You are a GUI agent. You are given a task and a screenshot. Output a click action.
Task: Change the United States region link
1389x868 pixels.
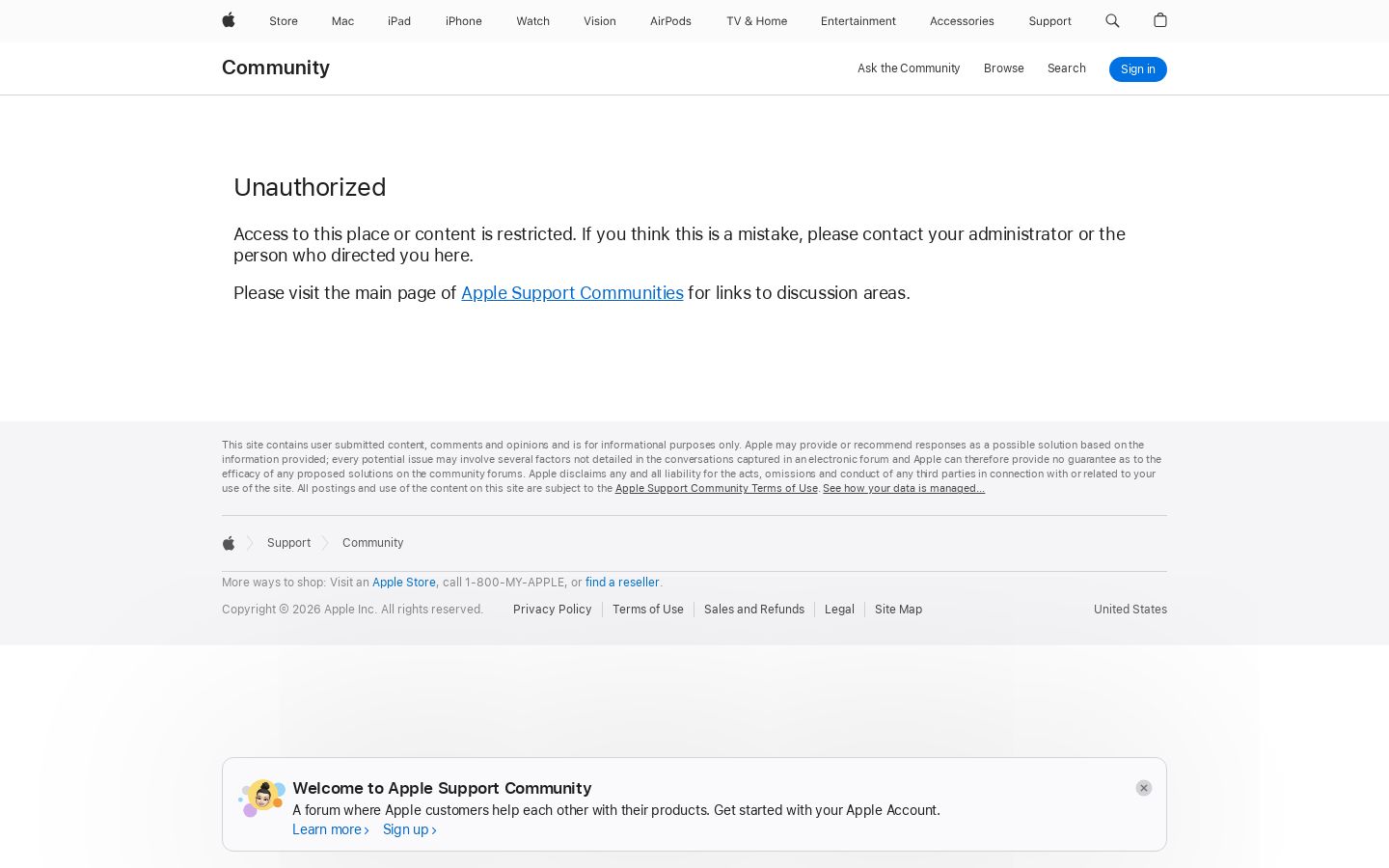point(1130,610)
